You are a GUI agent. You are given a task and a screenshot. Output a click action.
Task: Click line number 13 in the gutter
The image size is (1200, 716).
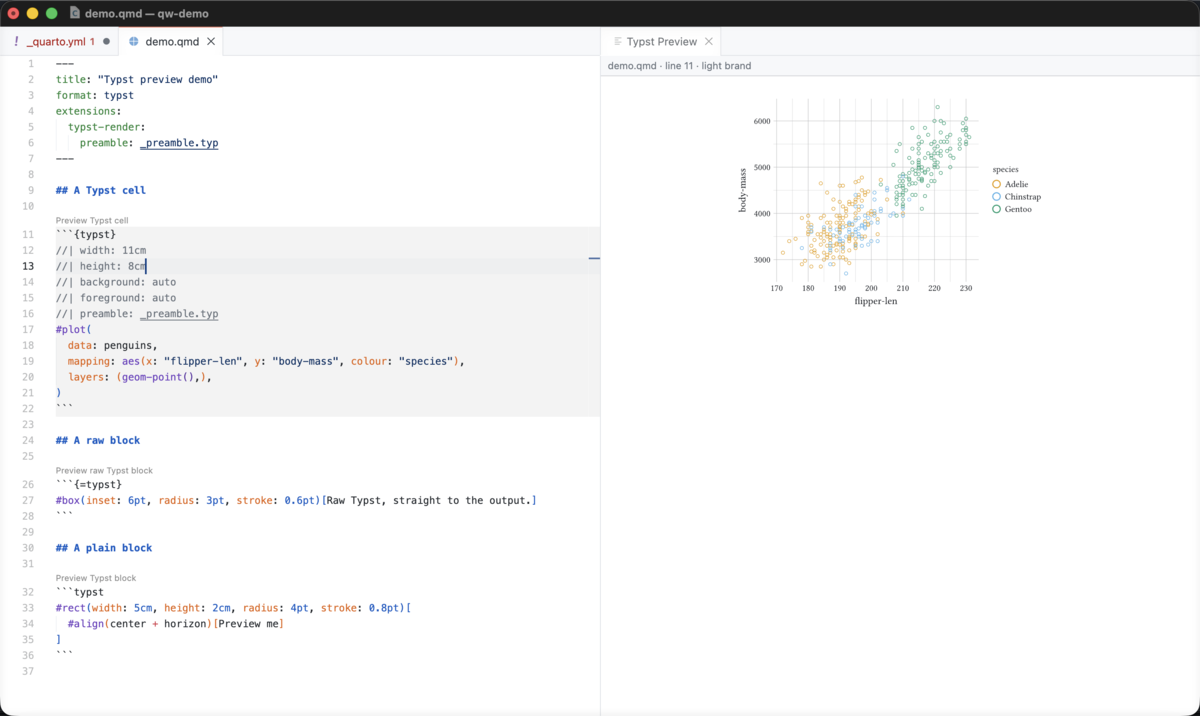click(28, 266)
